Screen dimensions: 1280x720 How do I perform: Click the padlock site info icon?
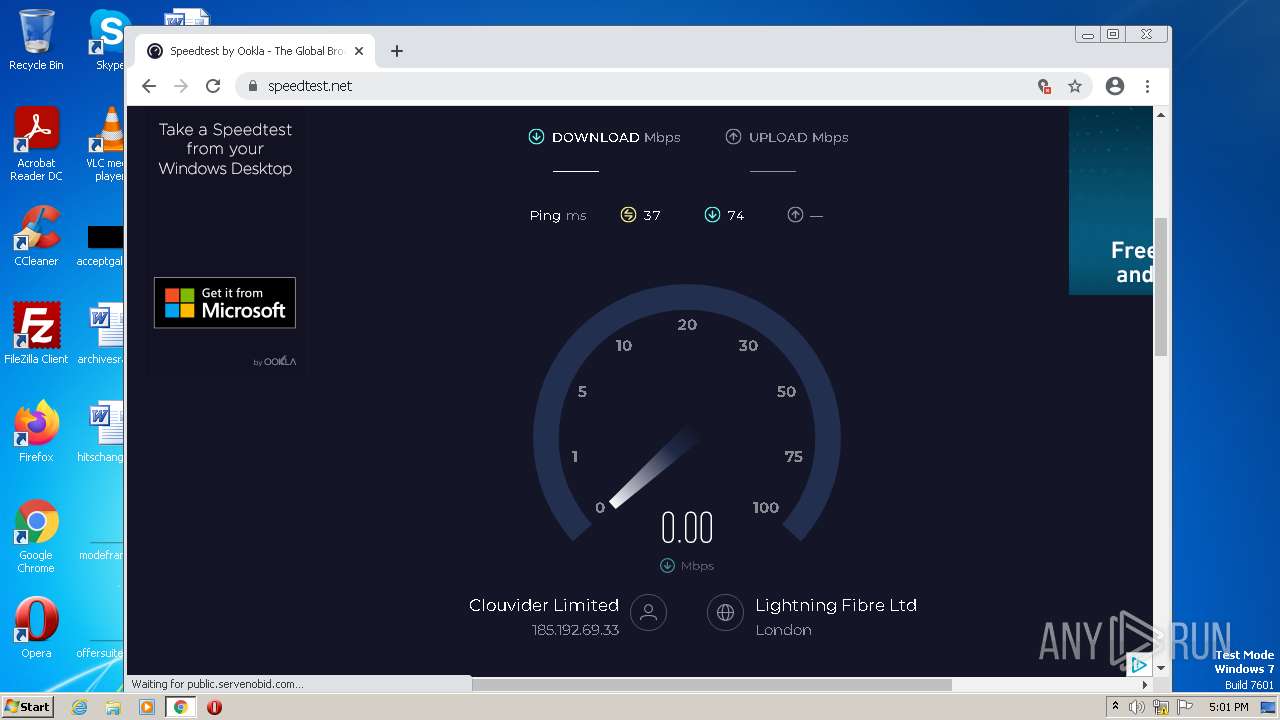[x=253, y=86]
